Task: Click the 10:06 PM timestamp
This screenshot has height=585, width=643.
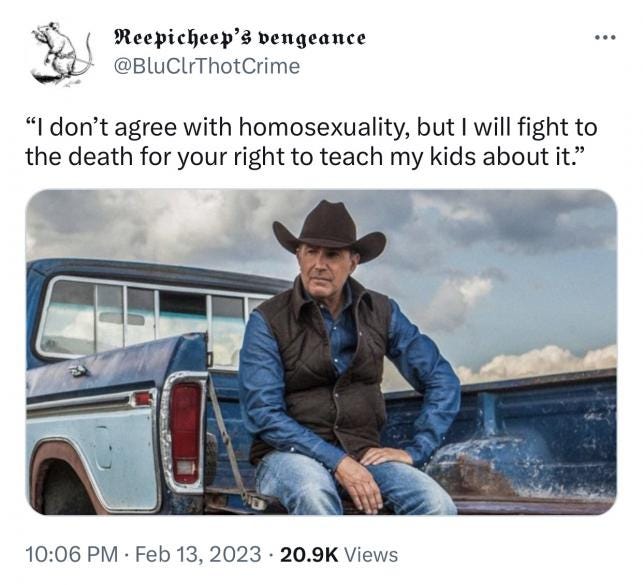Action: pyautogui.click(x=71, y=554)
